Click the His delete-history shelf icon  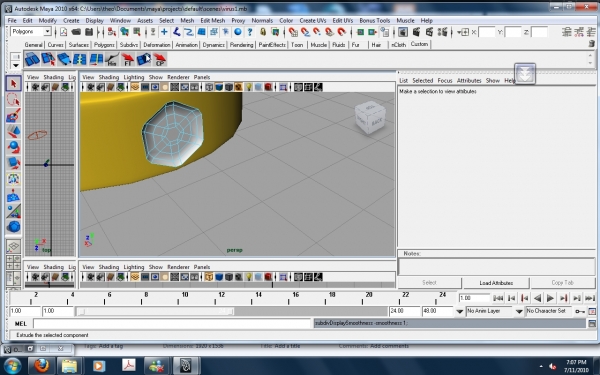click(111, 60)
